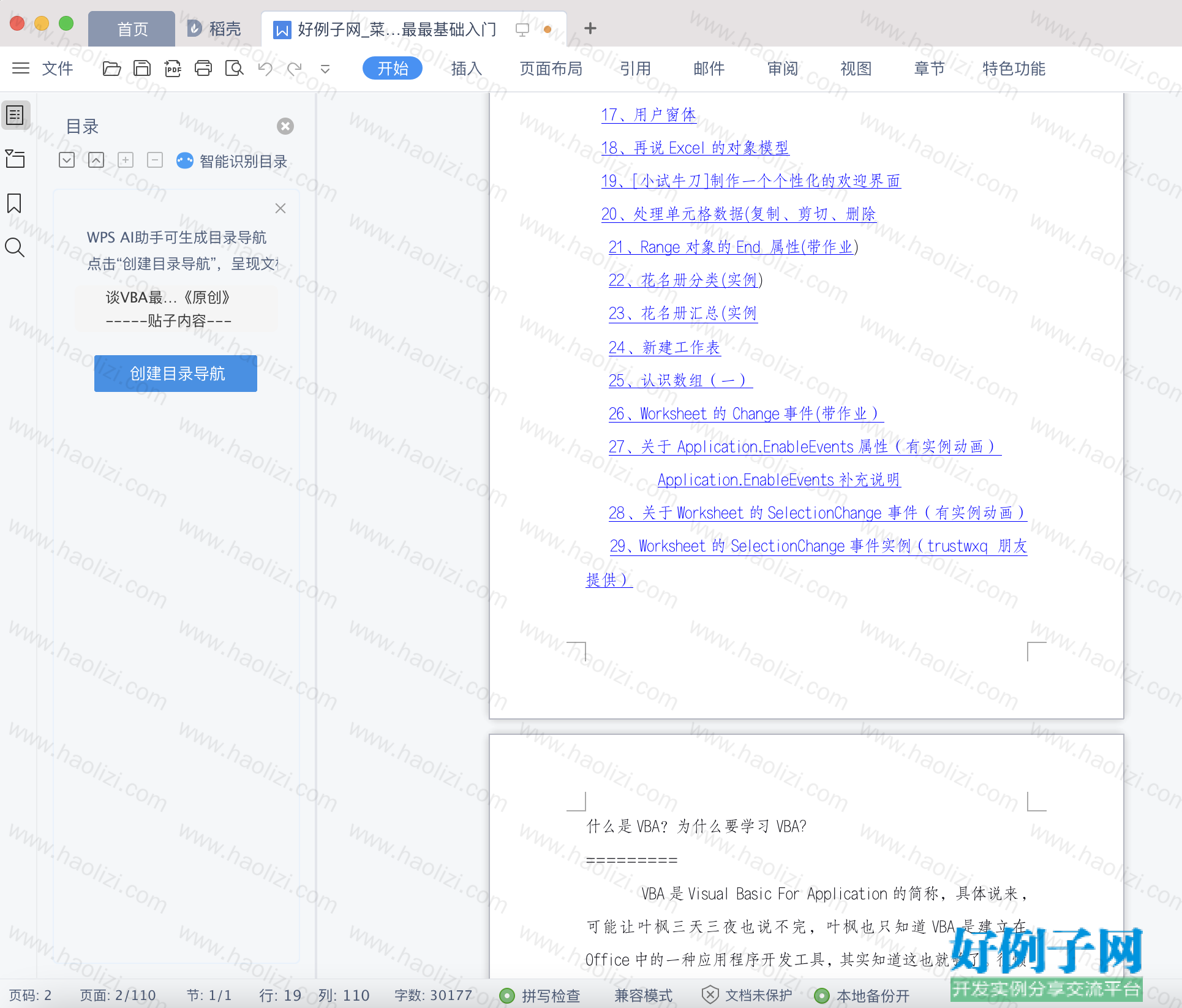This screenshot has width=1182, height=1008.
Task: Export to PDF using the PDF icon
Action: pyautogui.click(x=173, y=68)
